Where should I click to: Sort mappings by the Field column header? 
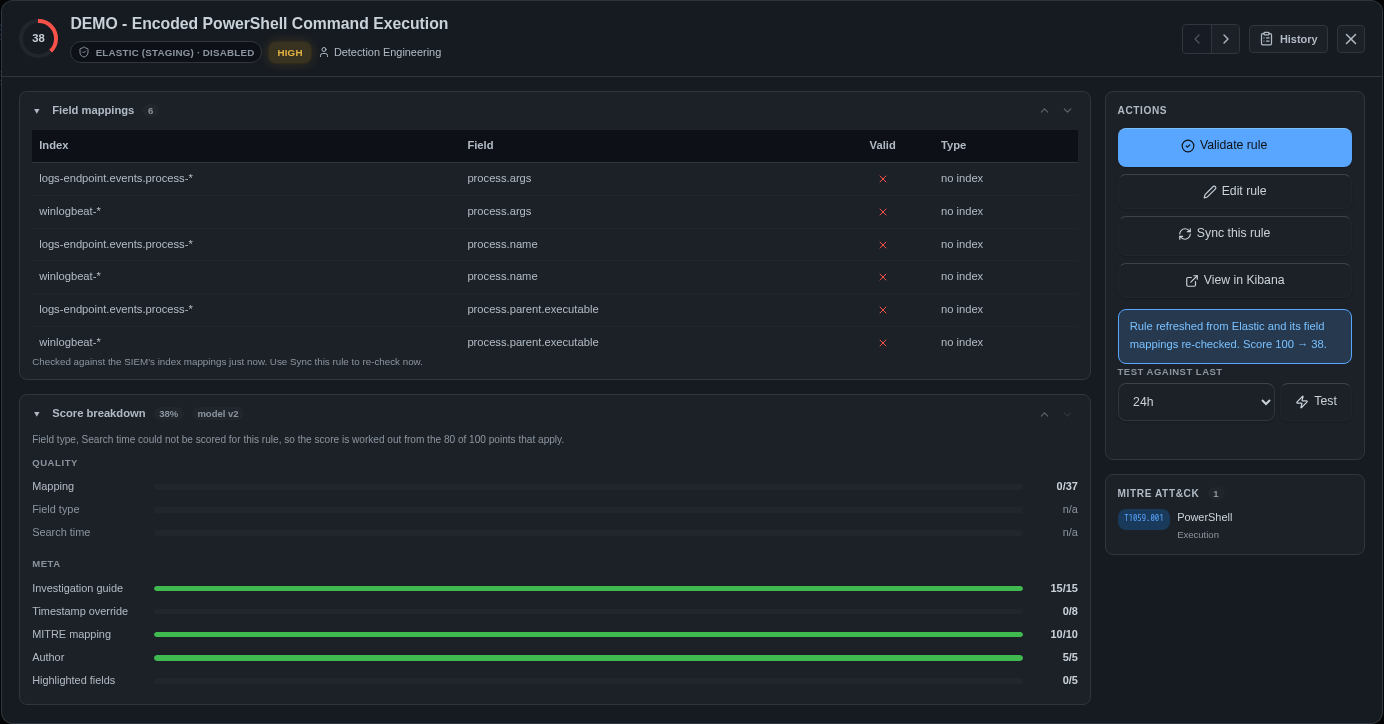pos(480,145)
